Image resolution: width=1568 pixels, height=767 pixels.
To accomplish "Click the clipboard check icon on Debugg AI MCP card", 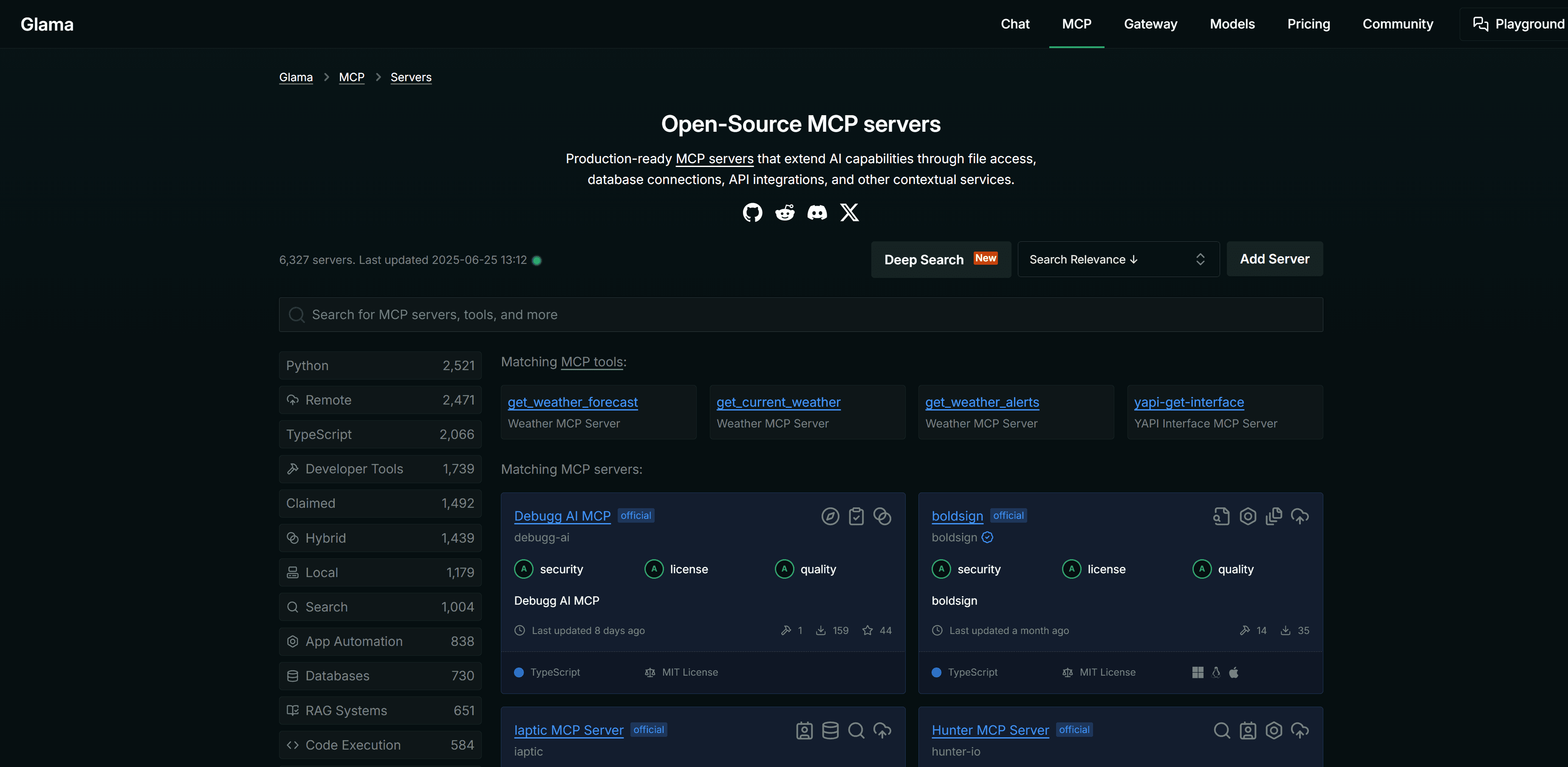I will coord(856,516).
